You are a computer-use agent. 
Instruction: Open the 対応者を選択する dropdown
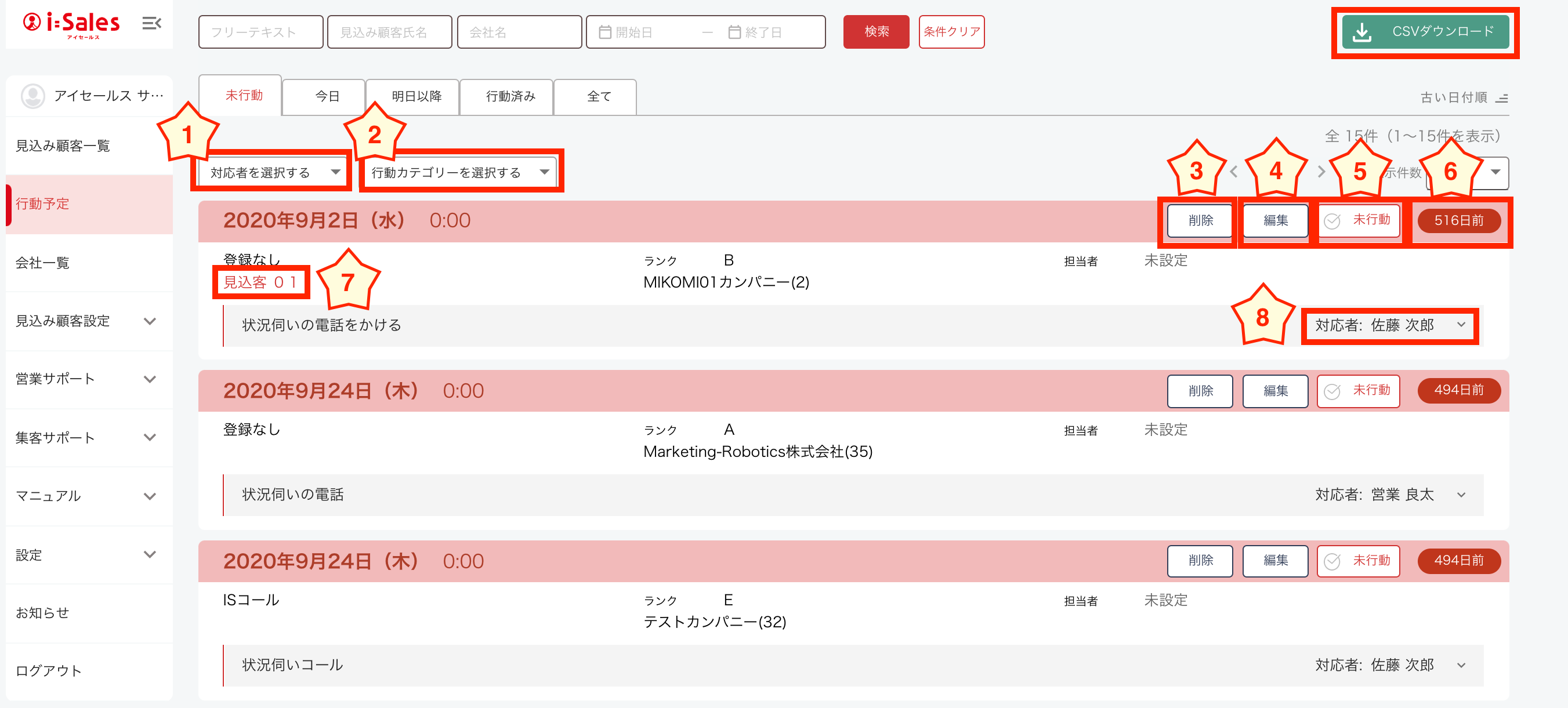coord(272,173)
